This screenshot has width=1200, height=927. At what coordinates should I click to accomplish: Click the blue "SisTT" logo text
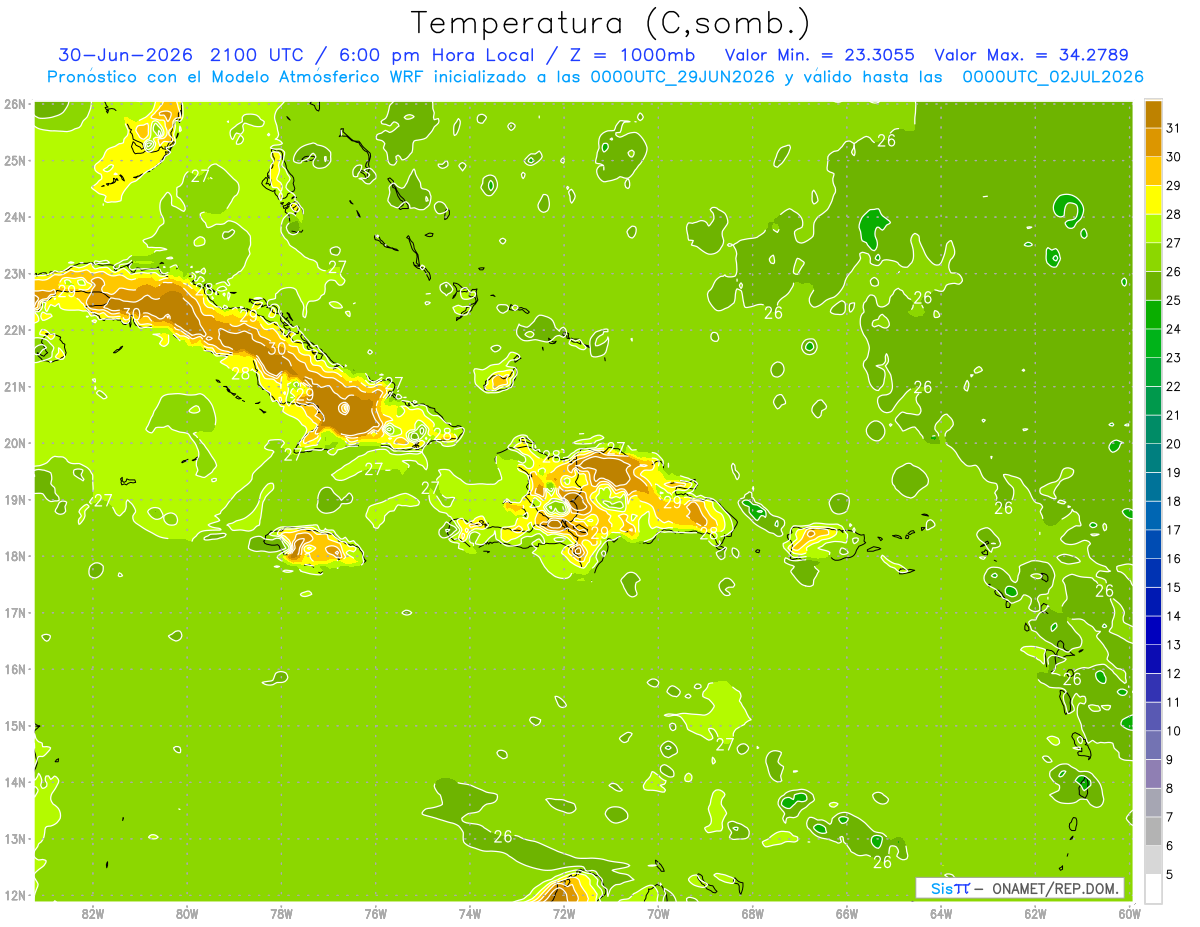pos(950,888)
